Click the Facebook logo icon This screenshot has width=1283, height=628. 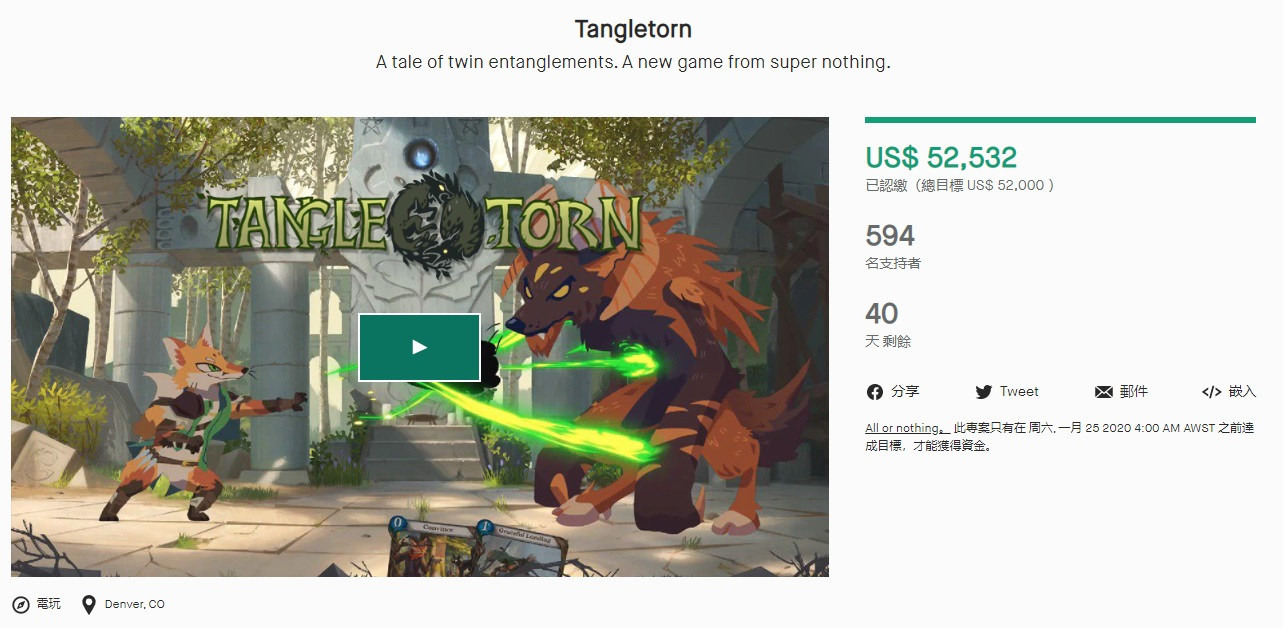coord(875,392)
